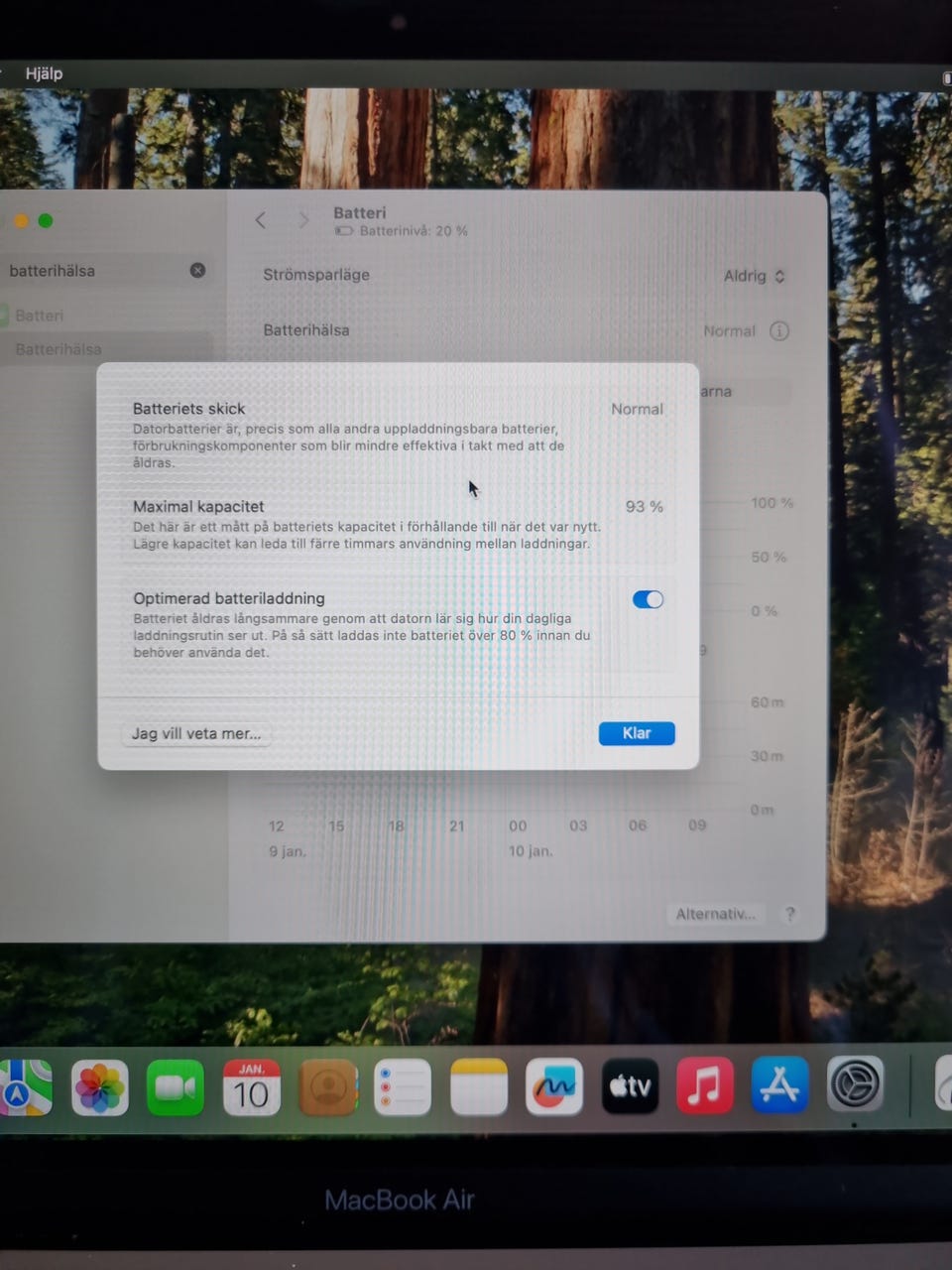Click Batterihälsa info icon

pos(779,331)
